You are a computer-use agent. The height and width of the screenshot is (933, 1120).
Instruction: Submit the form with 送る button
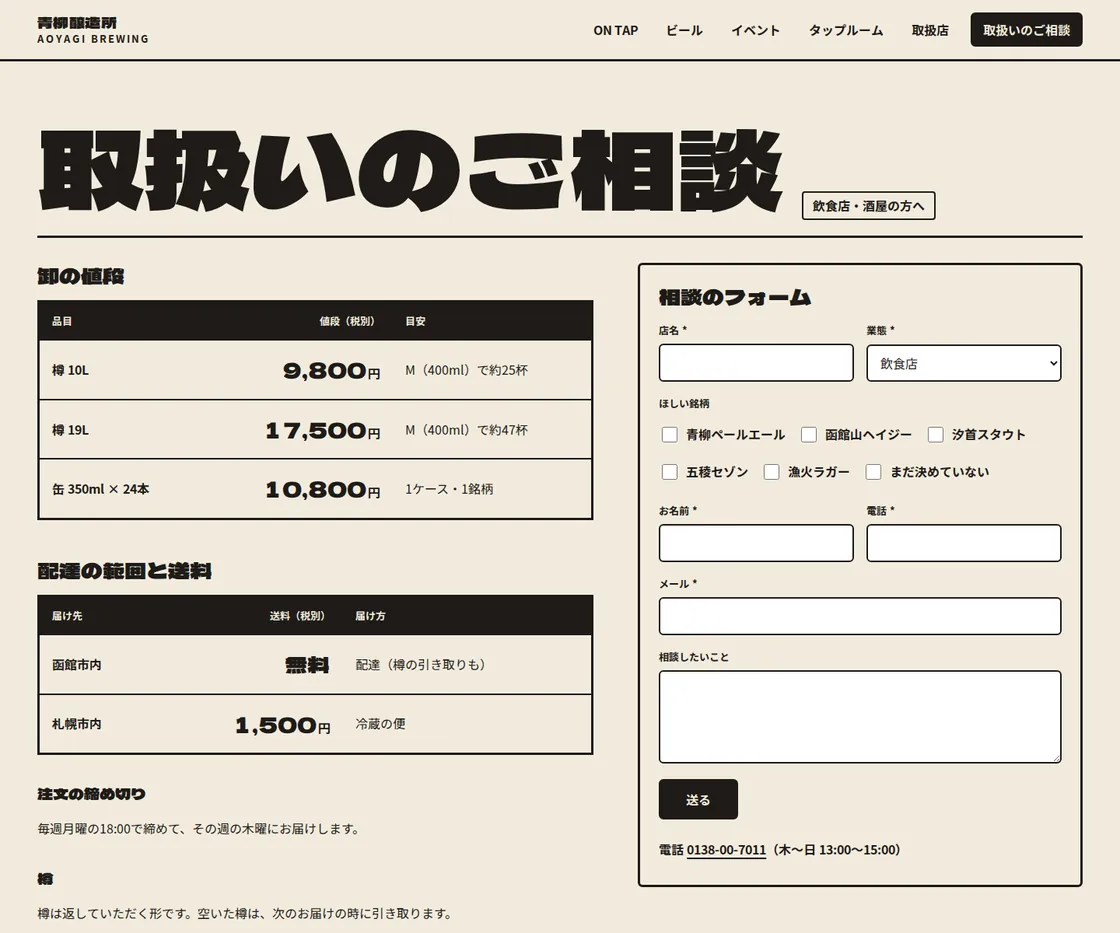point(698,799)
